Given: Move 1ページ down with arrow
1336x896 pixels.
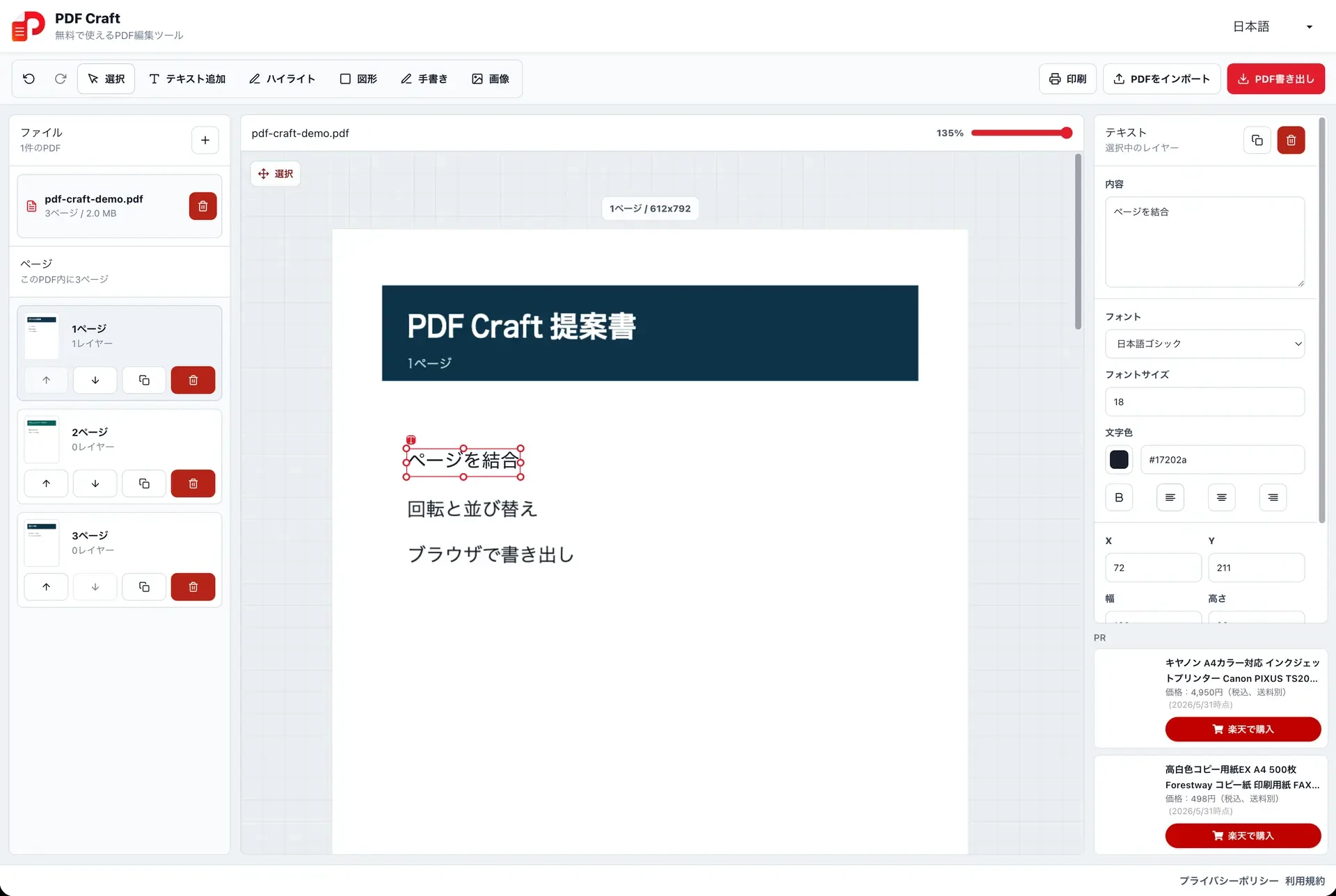Looking at the screenshot, I should point(95,380).
